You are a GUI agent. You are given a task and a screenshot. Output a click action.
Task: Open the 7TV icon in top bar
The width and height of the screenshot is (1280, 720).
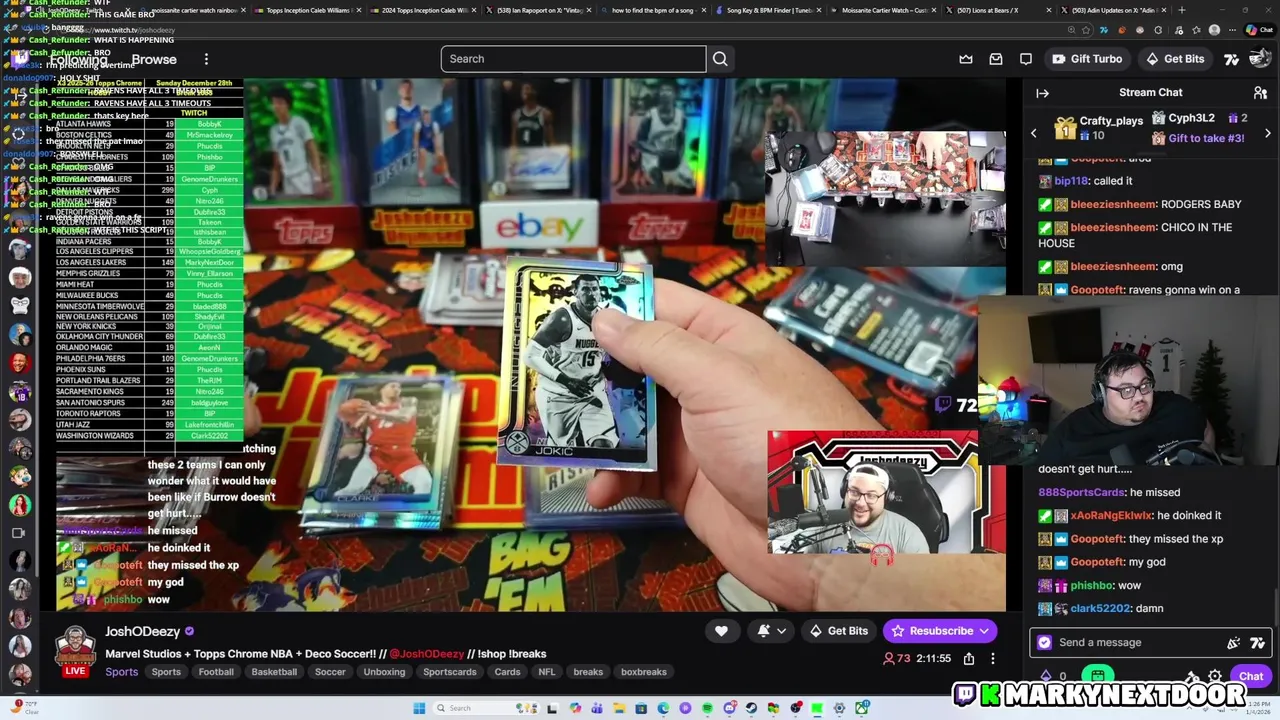point(1232,59)
